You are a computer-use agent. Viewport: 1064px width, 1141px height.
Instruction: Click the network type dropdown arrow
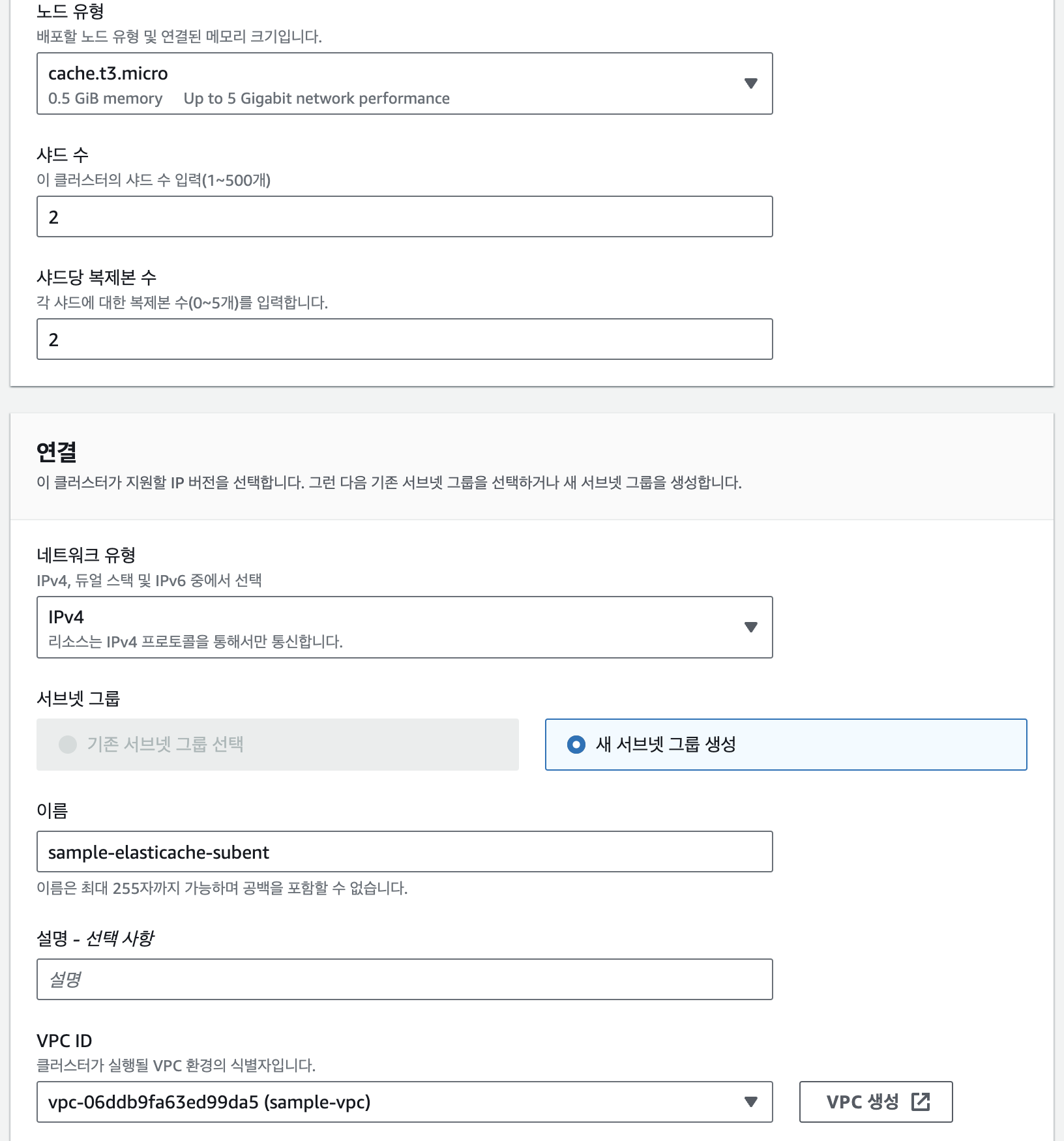[750, 627]
